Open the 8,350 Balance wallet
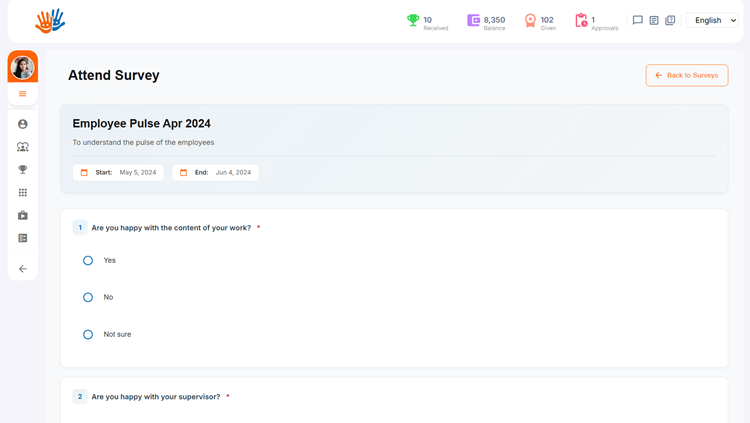The height and width of the screenshot is (423, 750). pyautogui.click(x=486, y=22)
